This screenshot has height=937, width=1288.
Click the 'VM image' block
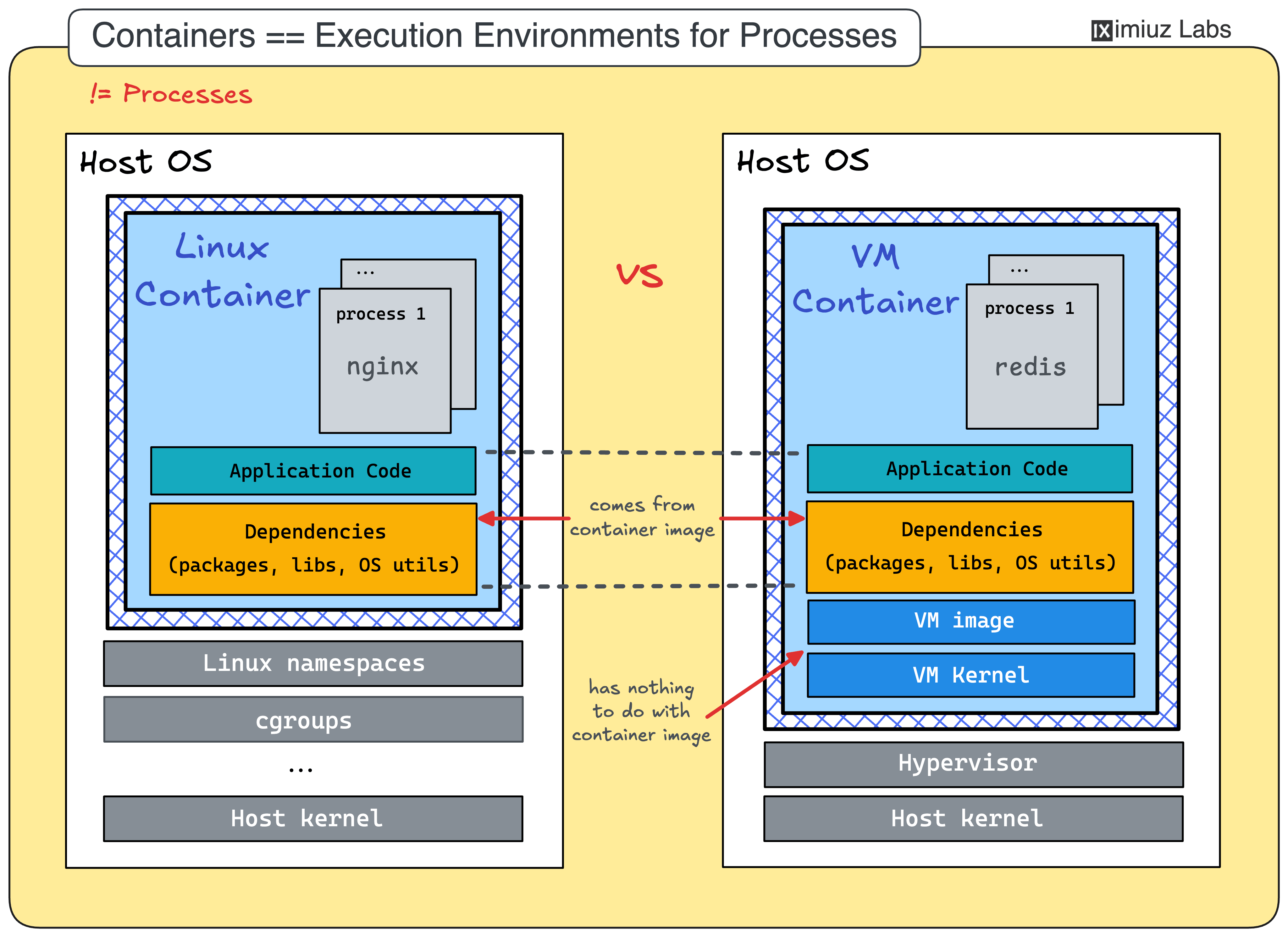tap(971, 622)
